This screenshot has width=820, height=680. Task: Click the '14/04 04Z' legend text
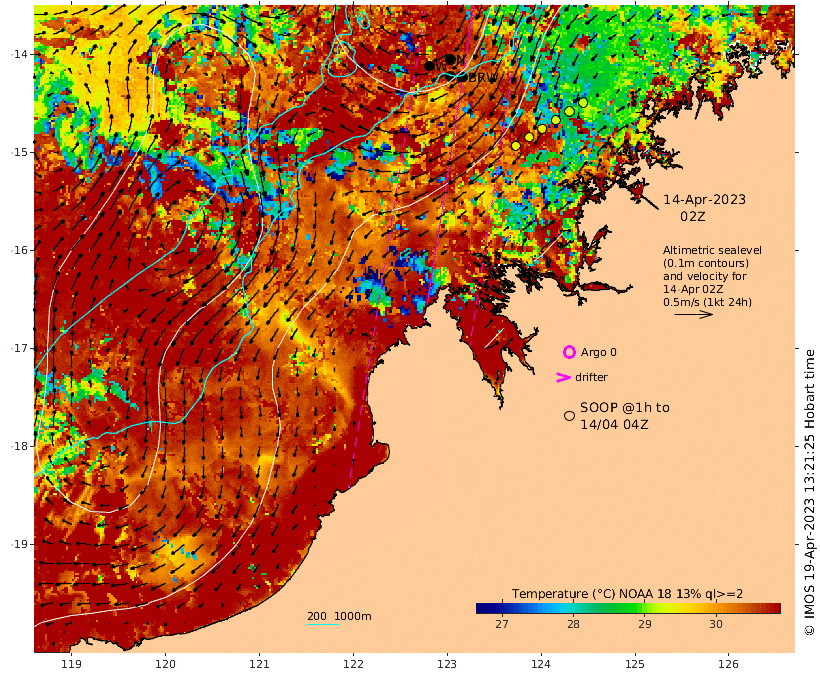614,424
